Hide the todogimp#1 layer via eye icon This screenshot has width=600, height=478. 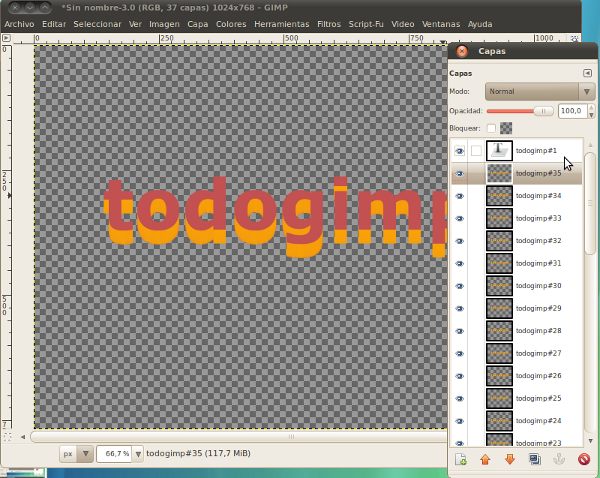pos(460,151)
